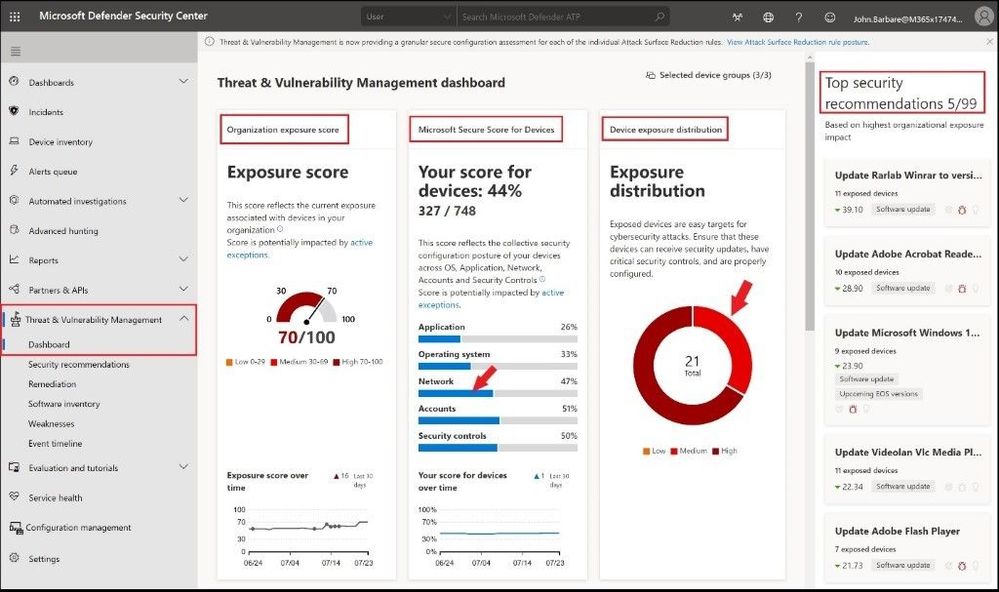Expand Evaluation and tutorials chevron
The width and height of the screenshot is (999, 592).
pyautogui.click(x=183, y=467)
